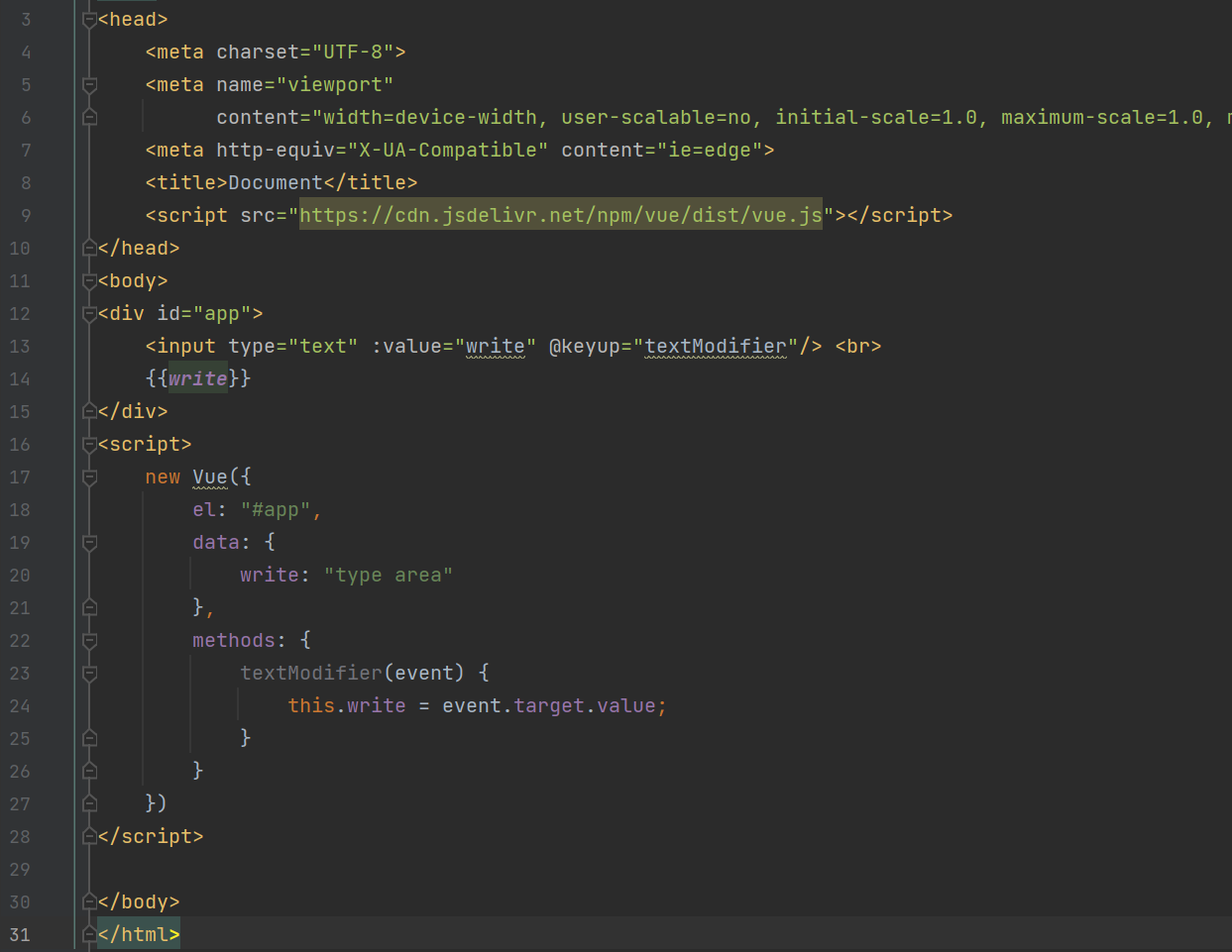Click the closing </title> tag on line 8

click(x=371, y=183)
